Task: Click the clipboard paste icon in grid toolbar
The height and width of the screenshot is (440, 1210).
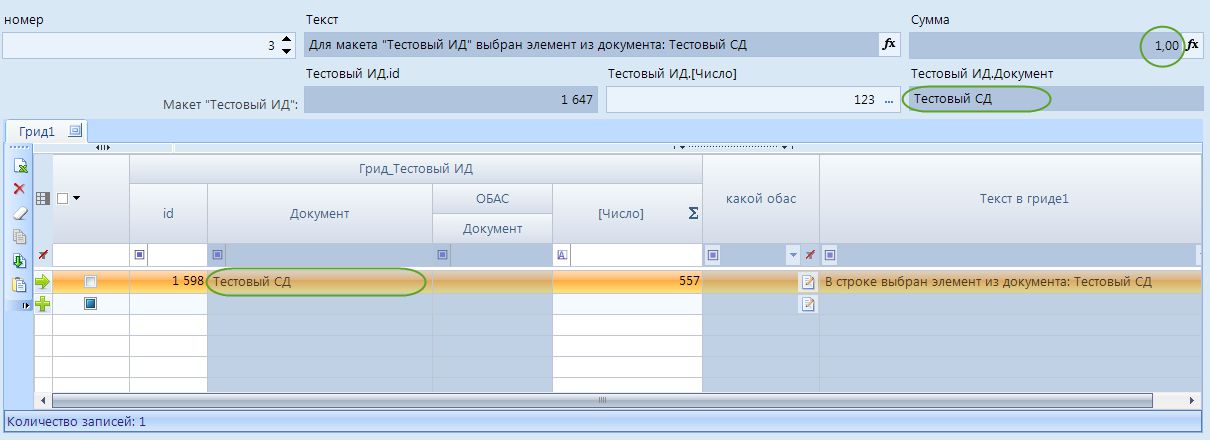Action: click(19, 284)
